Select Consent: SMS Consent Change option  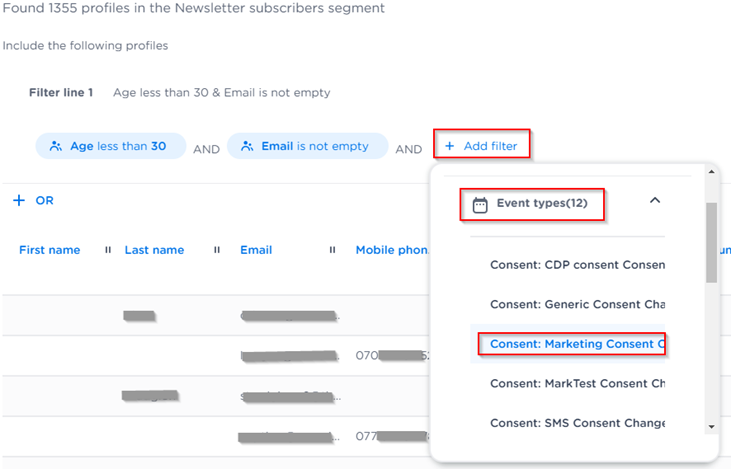tap(577, 423)
